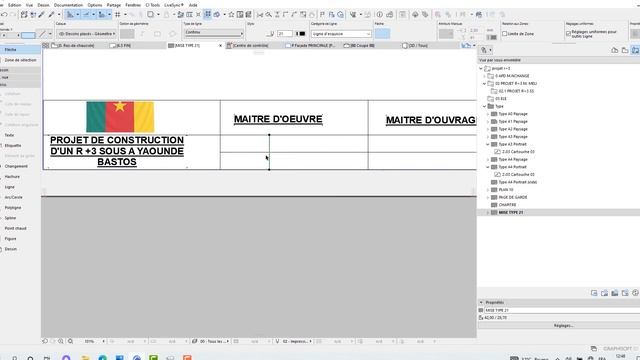This screenshot has width=640, height=360.
Task: Select the Texte tool in toolbox
Action: click(9, 135)
